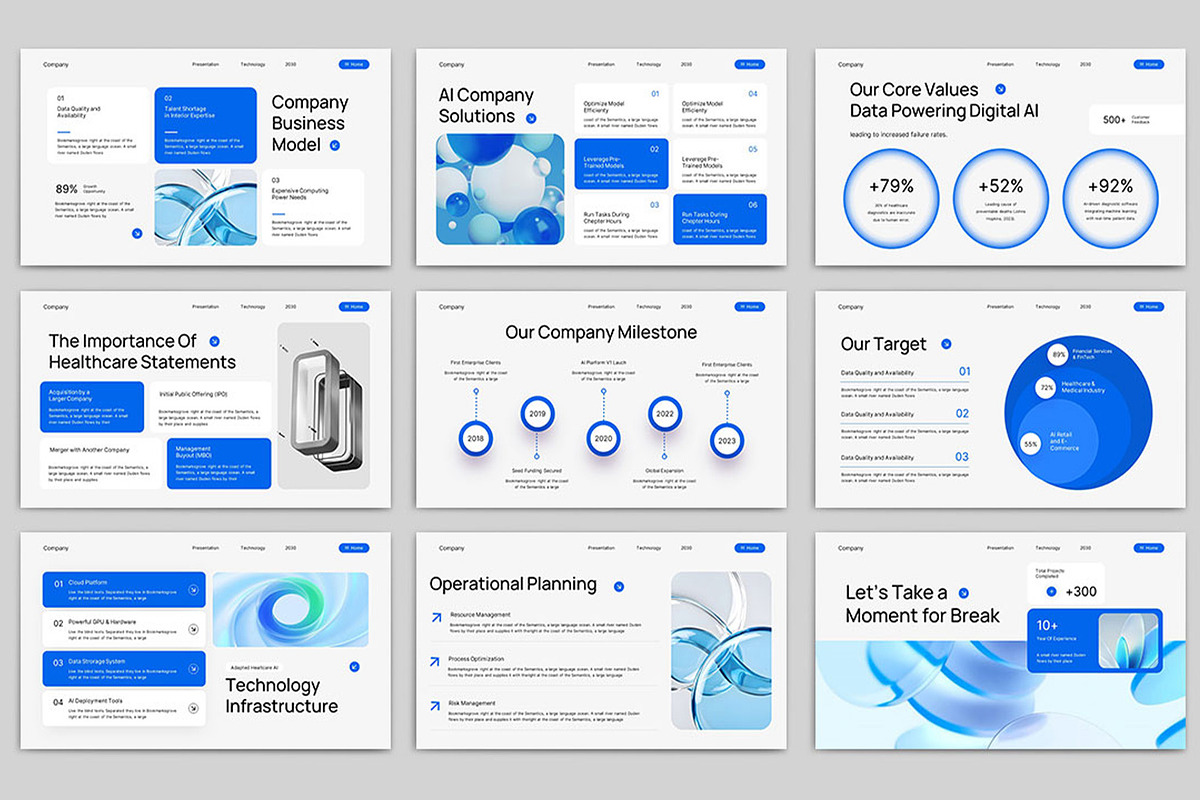
Task: Click the 55% AI Retail and E-Commerce bubble
Action: click(1031, 442)
